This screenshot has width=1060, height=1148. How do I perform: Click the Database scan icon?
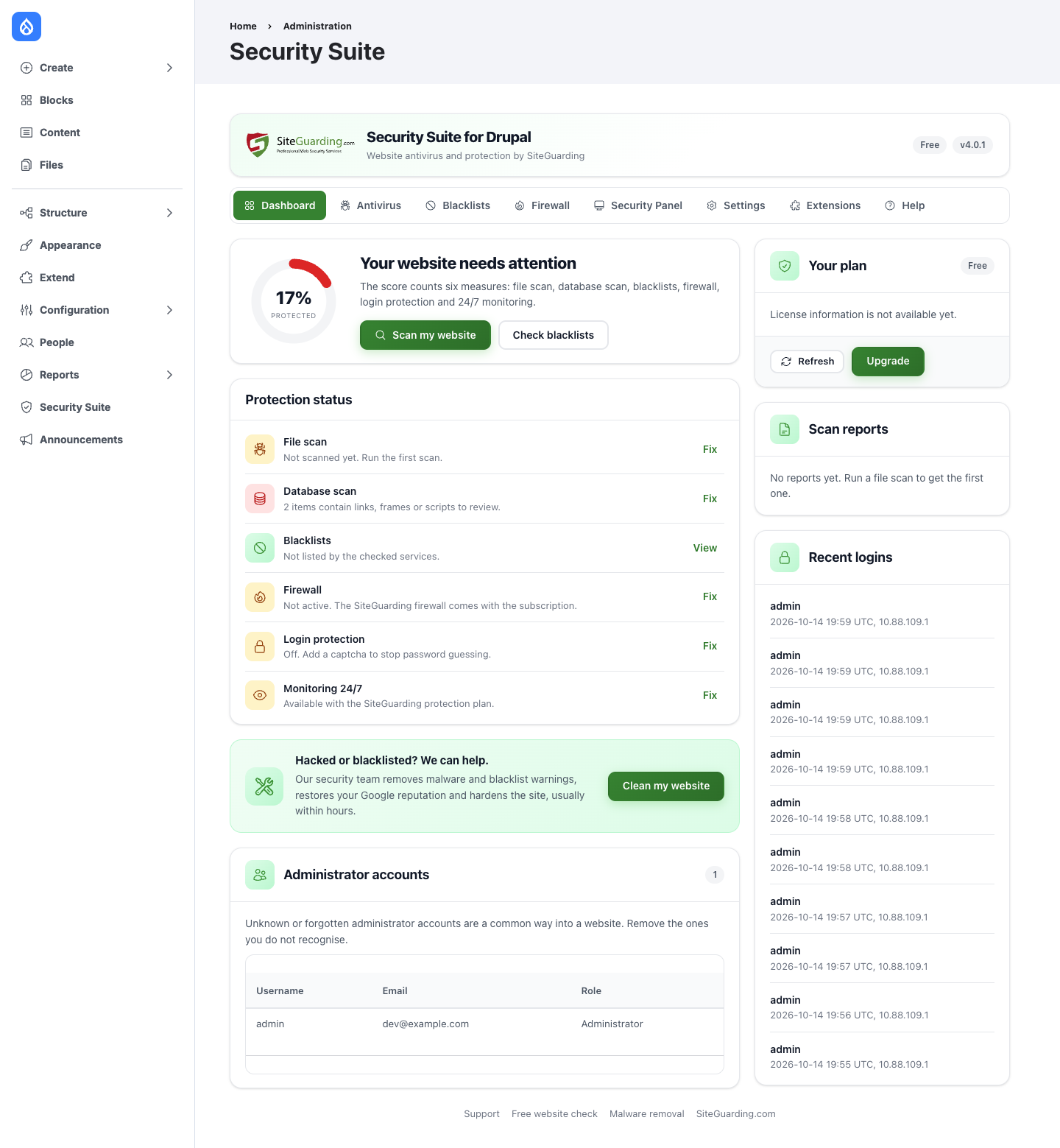pos(260,499)
